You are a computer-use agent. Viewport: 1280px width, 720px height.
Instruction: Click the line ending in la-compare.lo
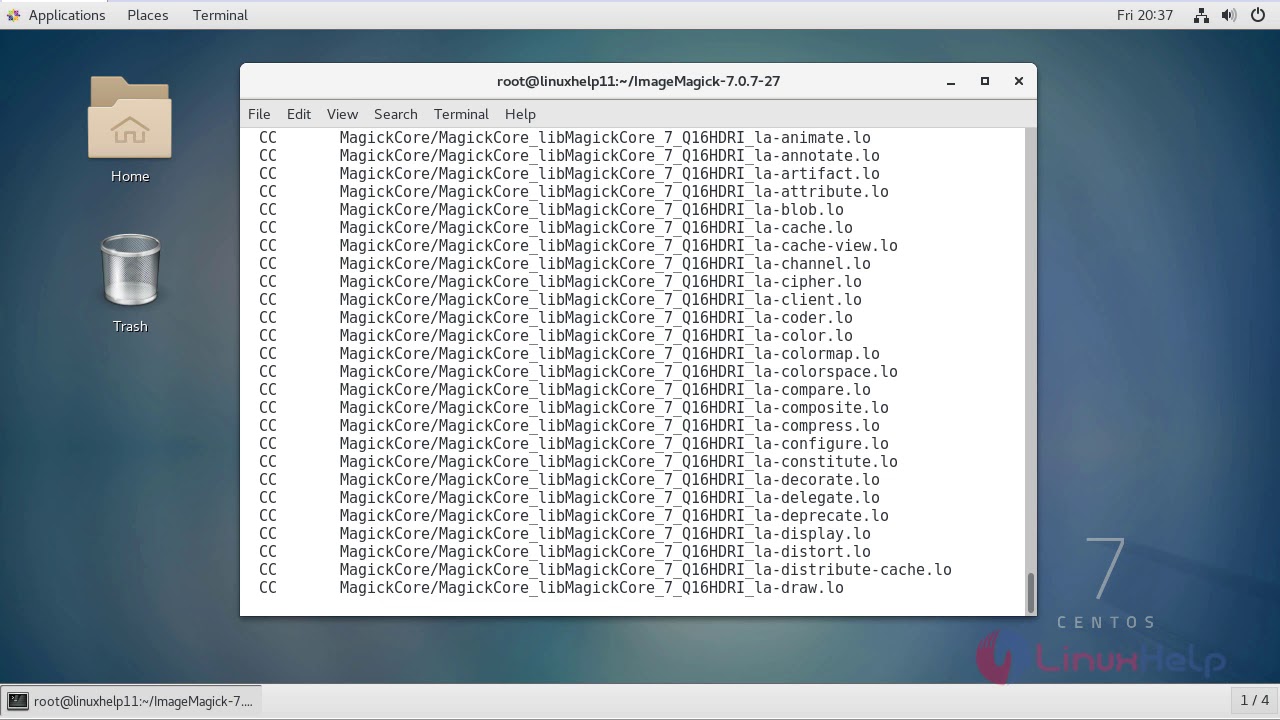(x=565, y=390)
